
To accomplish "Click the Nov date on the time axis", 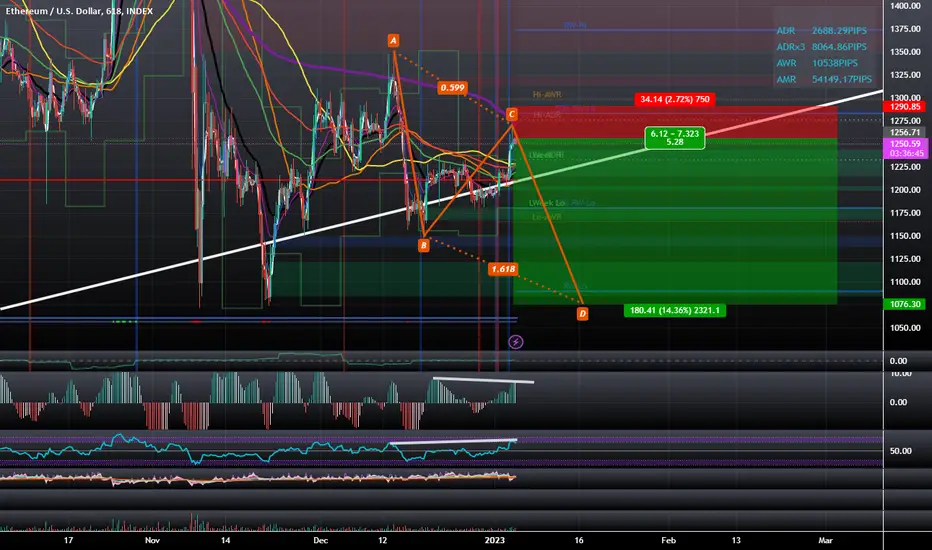I will (152, 540).
